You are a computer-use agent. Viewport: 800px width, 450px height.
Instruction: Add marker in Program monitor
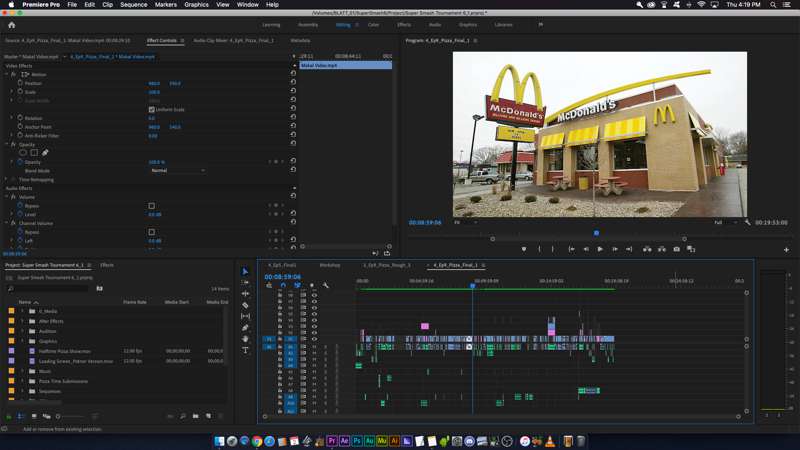523,249
